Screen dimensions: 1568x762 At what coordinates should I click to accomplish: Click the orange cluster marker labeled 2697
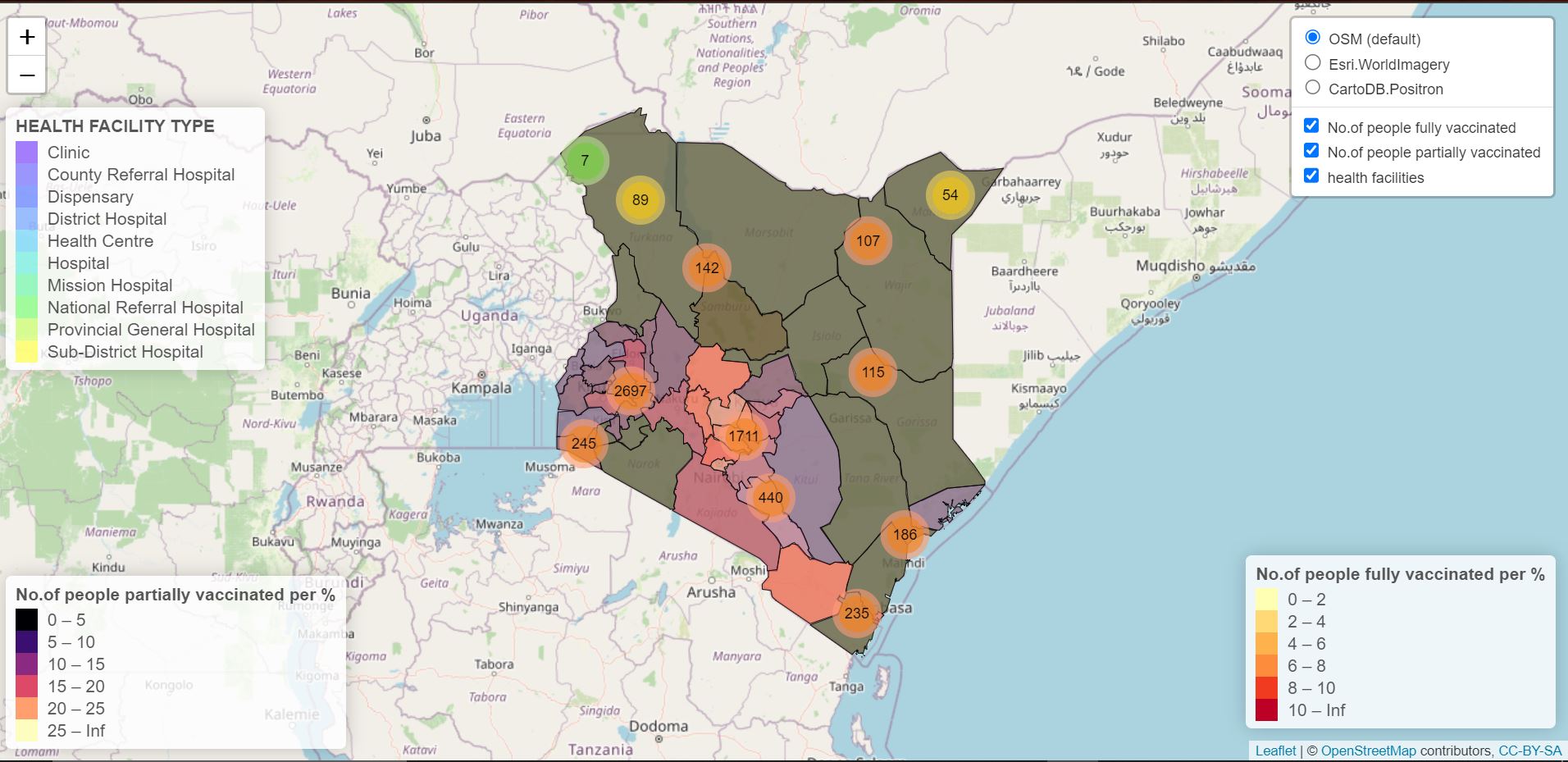click(x=630, y=391)
